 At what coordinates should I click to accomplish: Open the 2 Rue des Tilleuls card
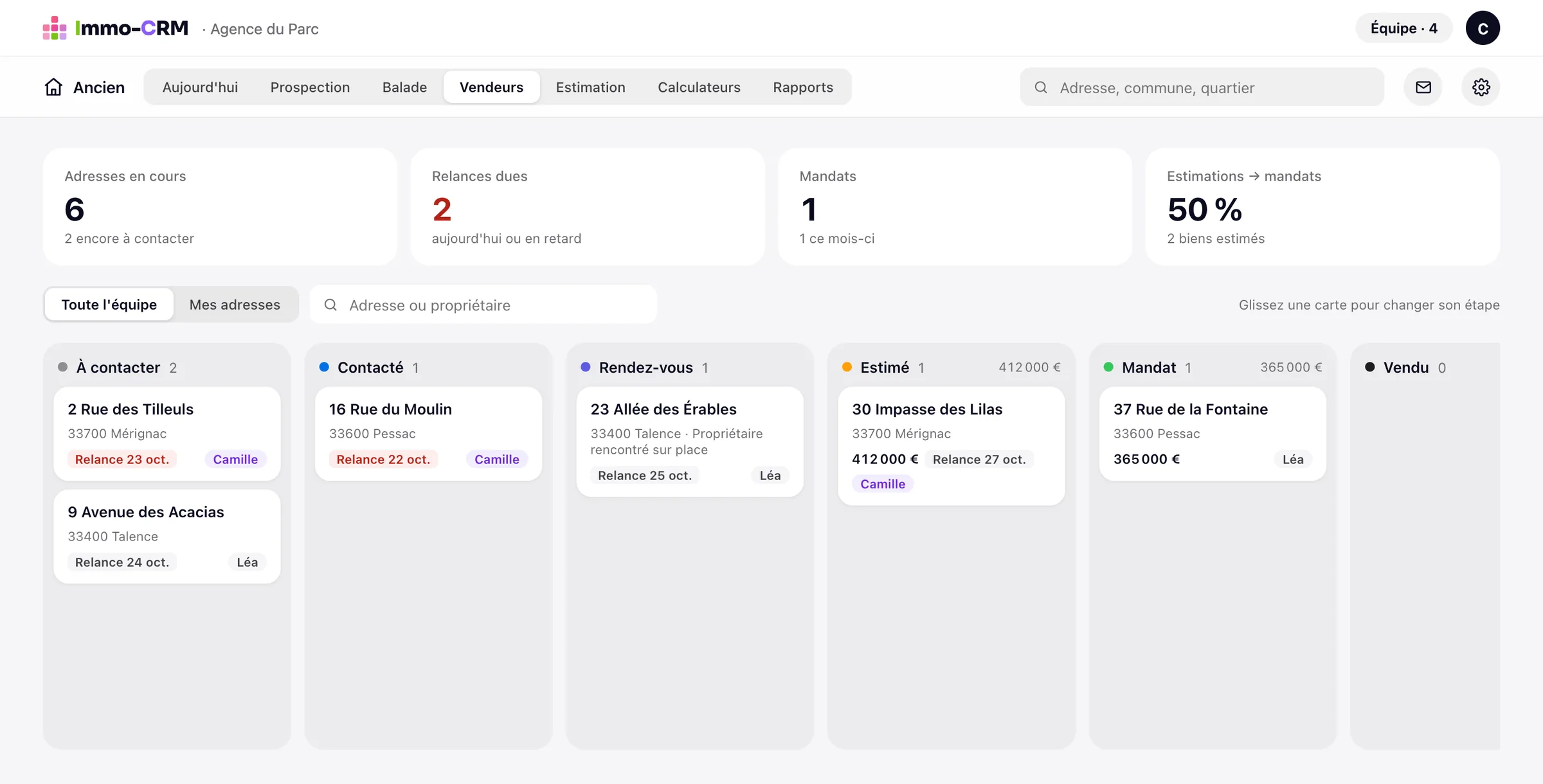point(167,433)
